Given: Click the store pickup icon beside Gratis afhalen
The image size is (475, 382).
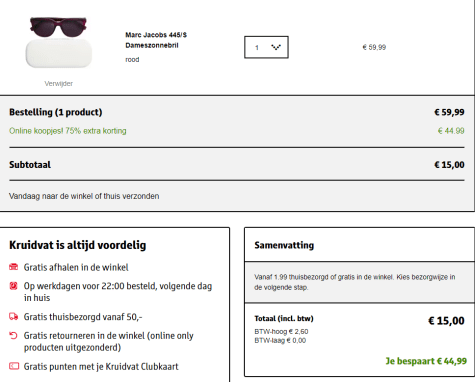Looking at the screenshot, I should (13, 267).
